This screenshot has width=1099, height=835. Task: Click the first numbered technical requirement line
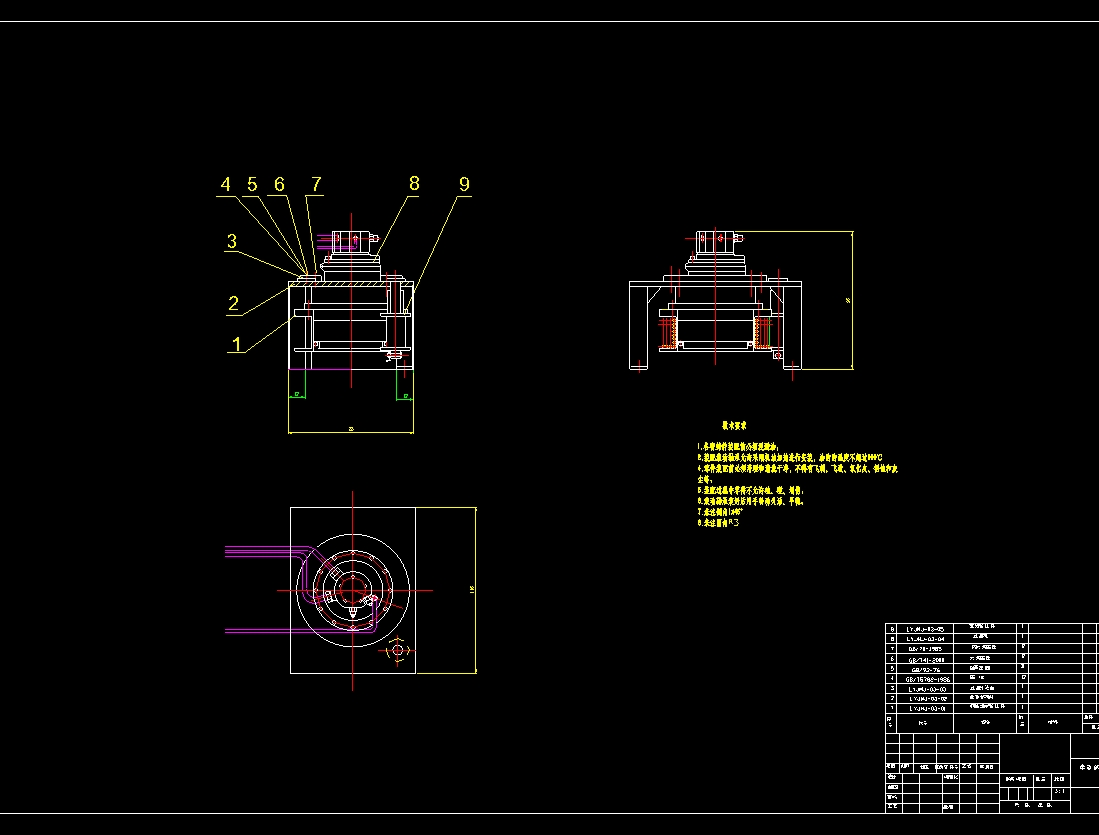pos(737,447)
